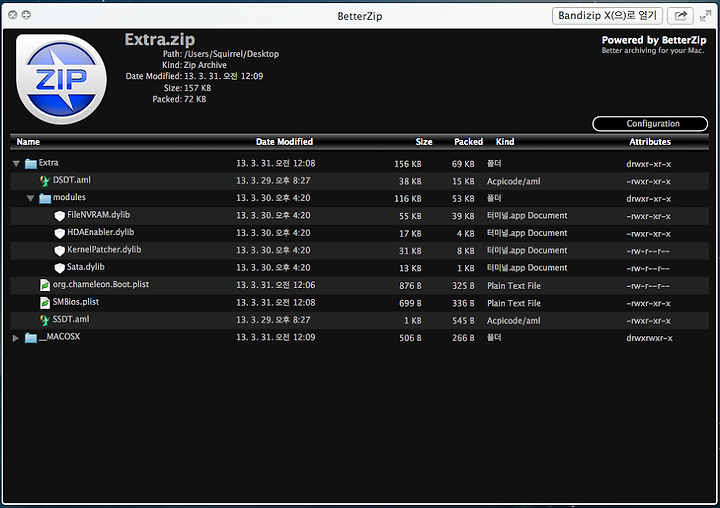Click the SMBios.plist file icon
720x508 pixels.
click(45, 303)
